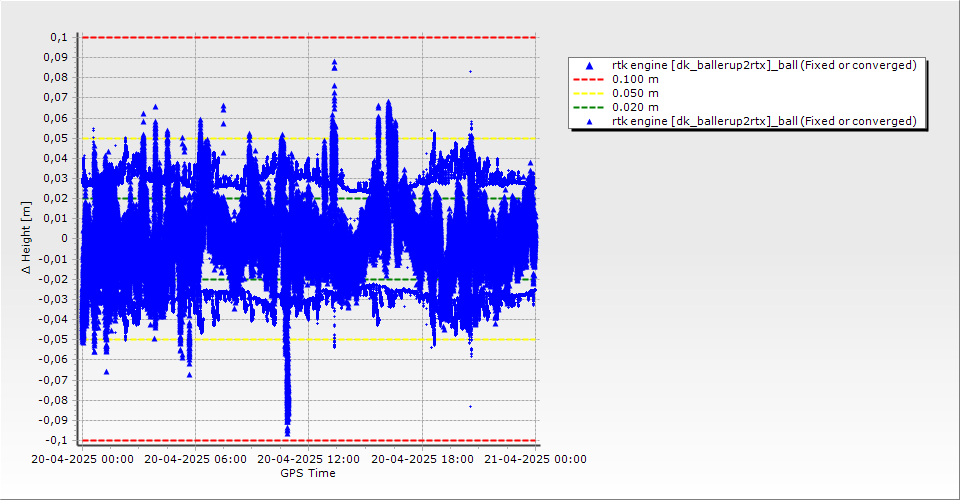Click the yellow dashed line legend swatch
This screenshot has width=960, height=500.
[588, 93]
